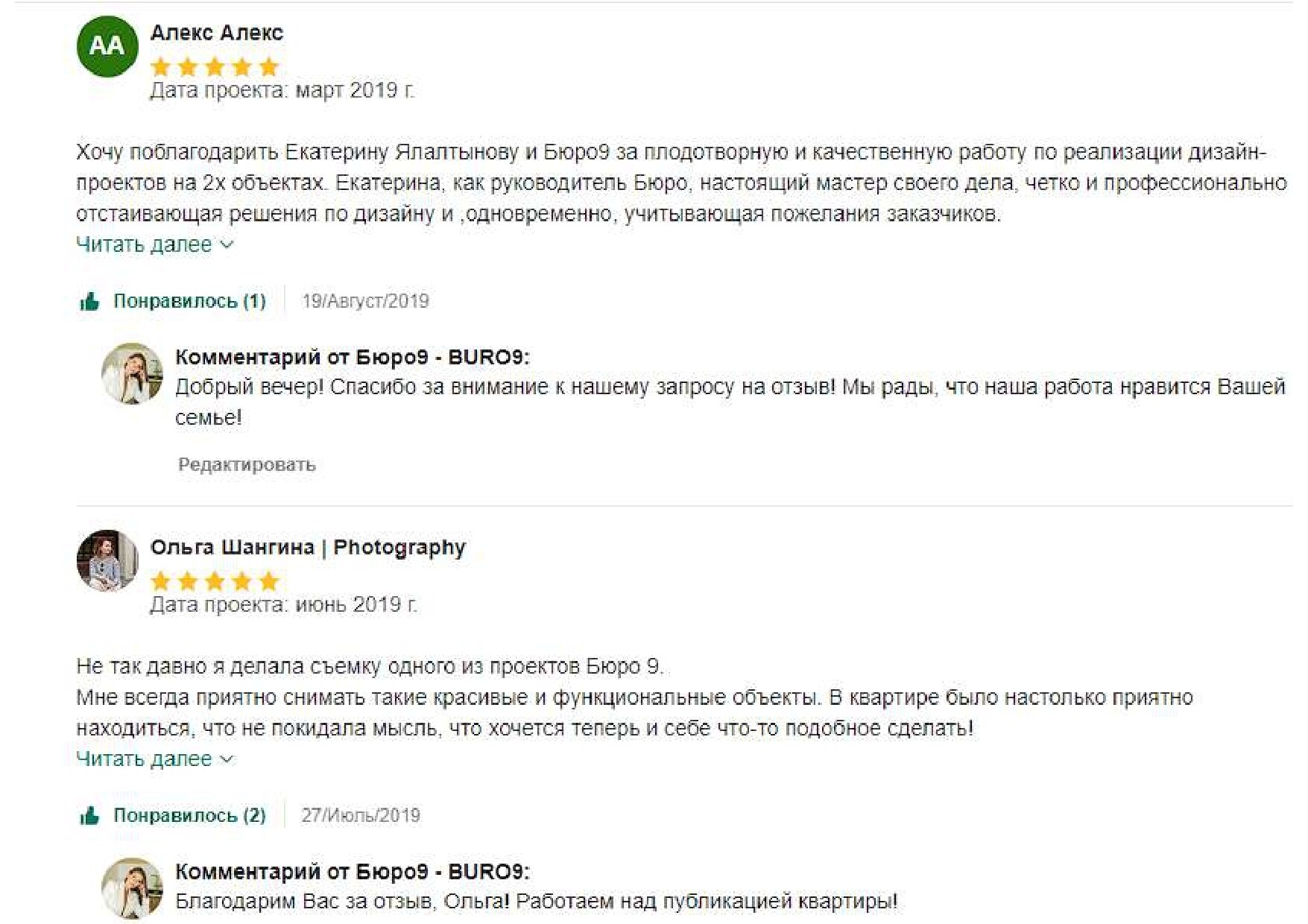Image resolution: width=1308 pixels, height=924 pixels.
Task: Click the chevron after Ольга's Читать далее
Action: [227, 759]
